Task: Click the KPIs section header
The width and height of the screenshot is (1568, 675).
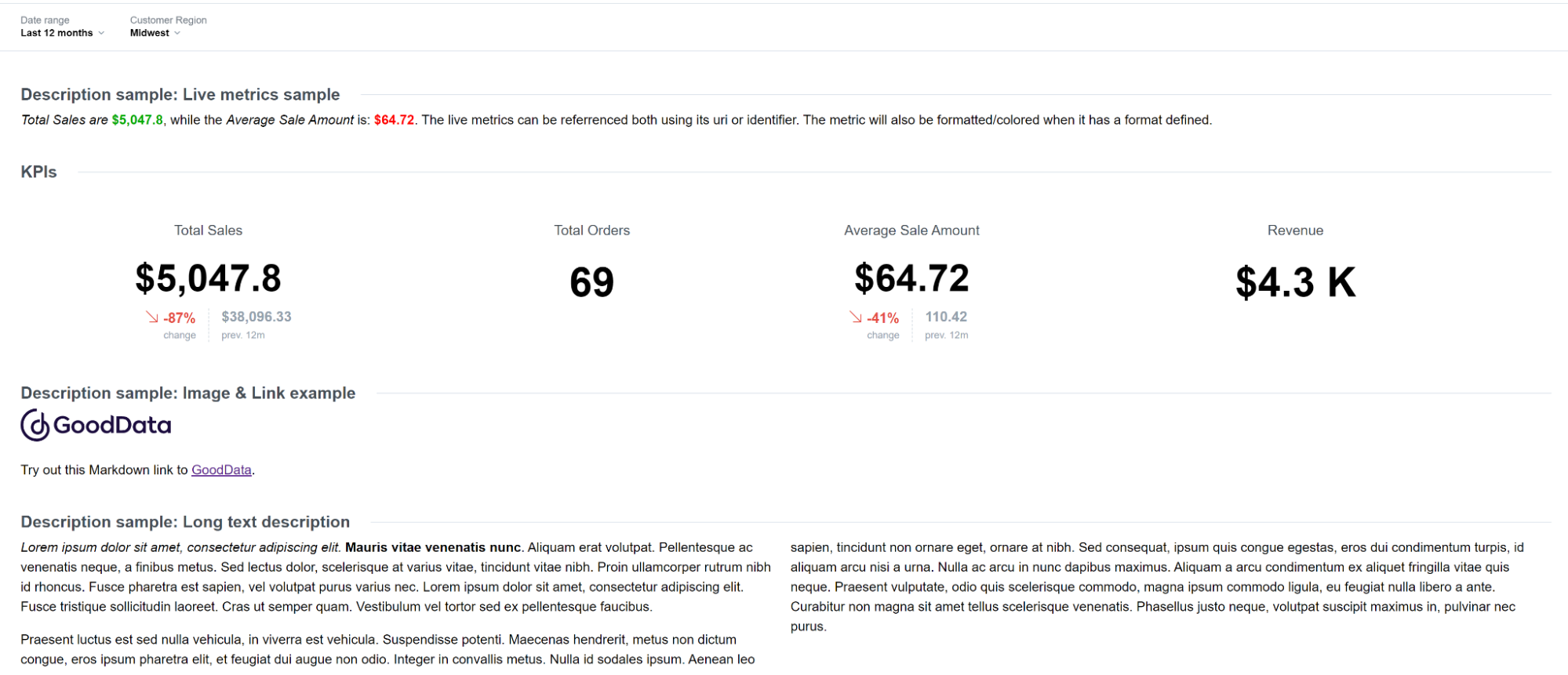Action: point(38,171)
